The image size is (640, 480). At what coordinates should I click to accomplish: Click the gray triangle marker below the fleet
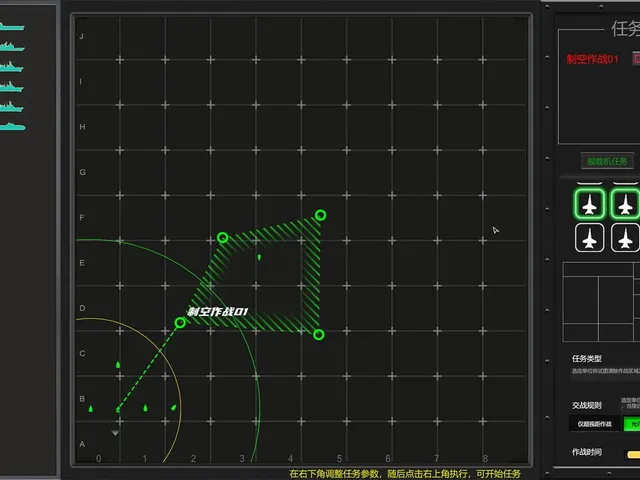coord(116,433)
